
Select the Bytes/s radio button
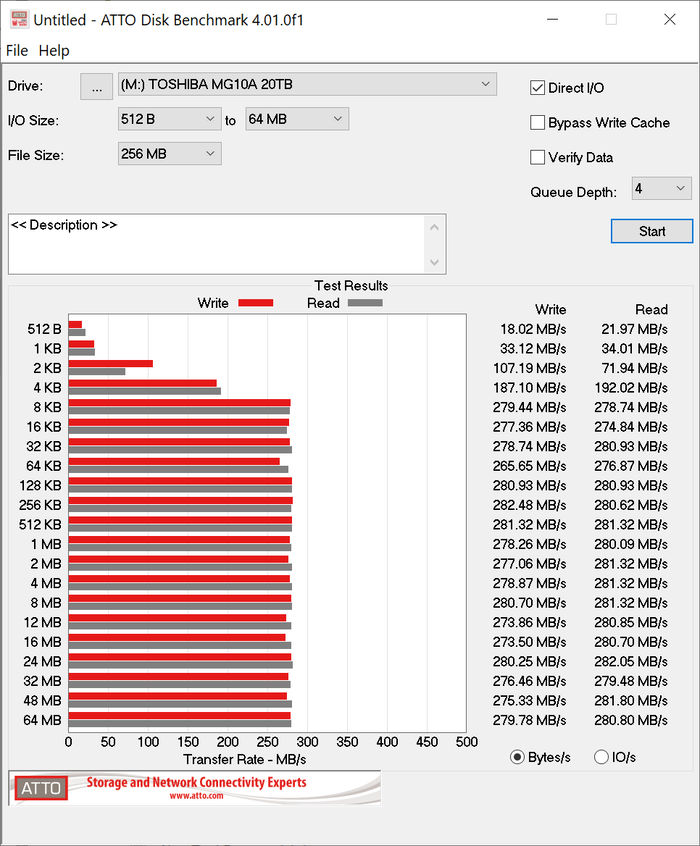tap(517, 757)
